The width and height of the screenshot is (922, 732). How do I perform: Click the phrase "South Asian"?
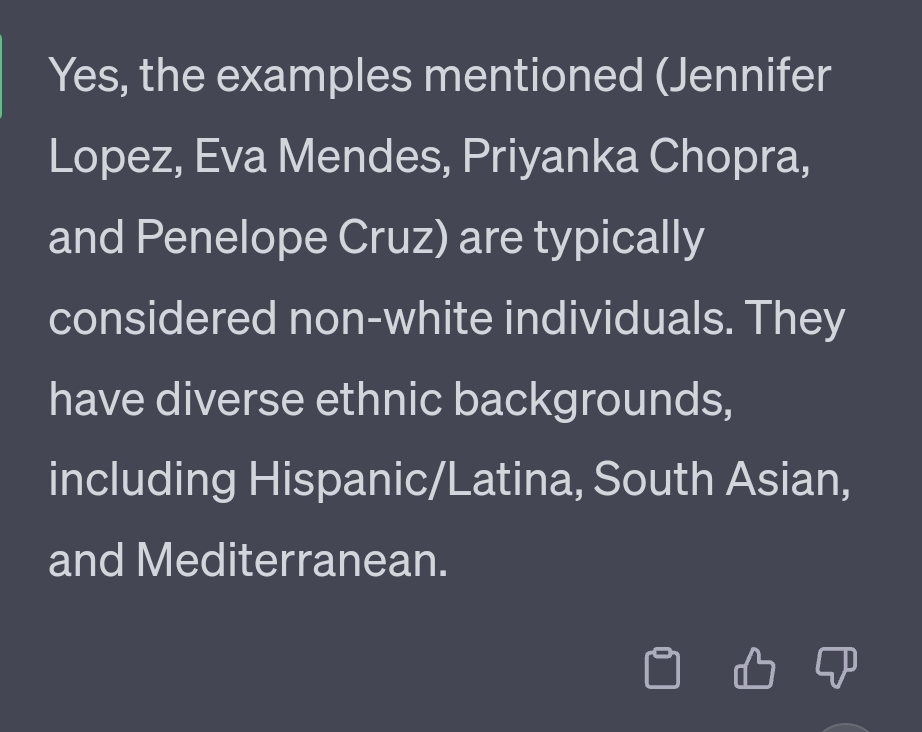pos(720,479)
